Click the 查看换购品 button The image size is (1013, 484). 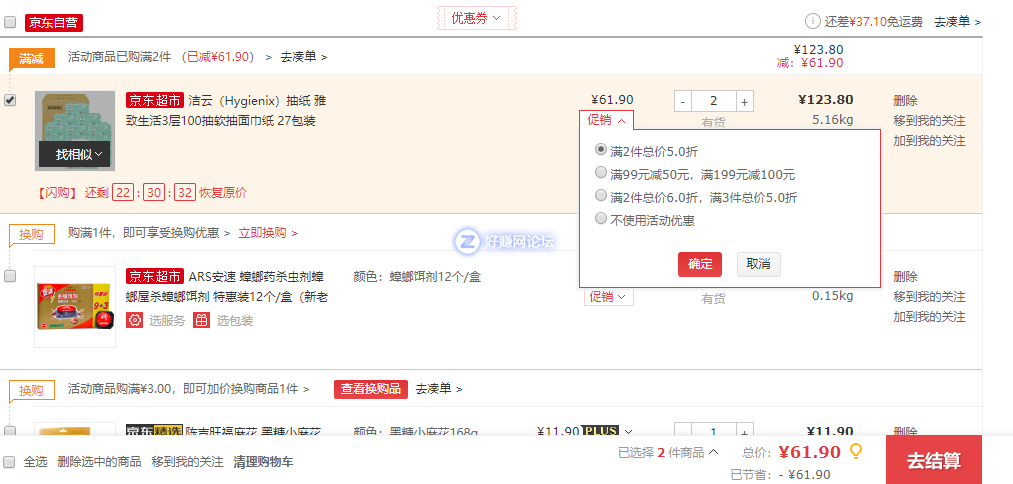(x=371, y=389)
